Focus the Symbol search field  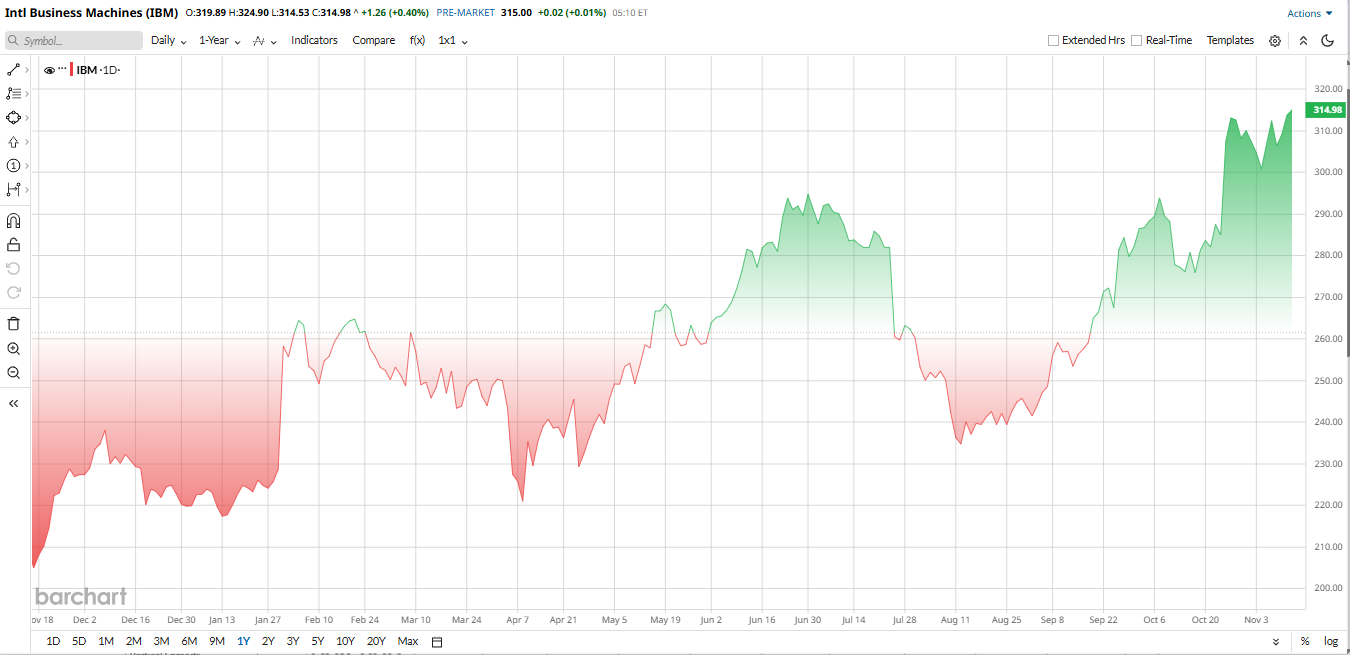[x=74, y=41]
